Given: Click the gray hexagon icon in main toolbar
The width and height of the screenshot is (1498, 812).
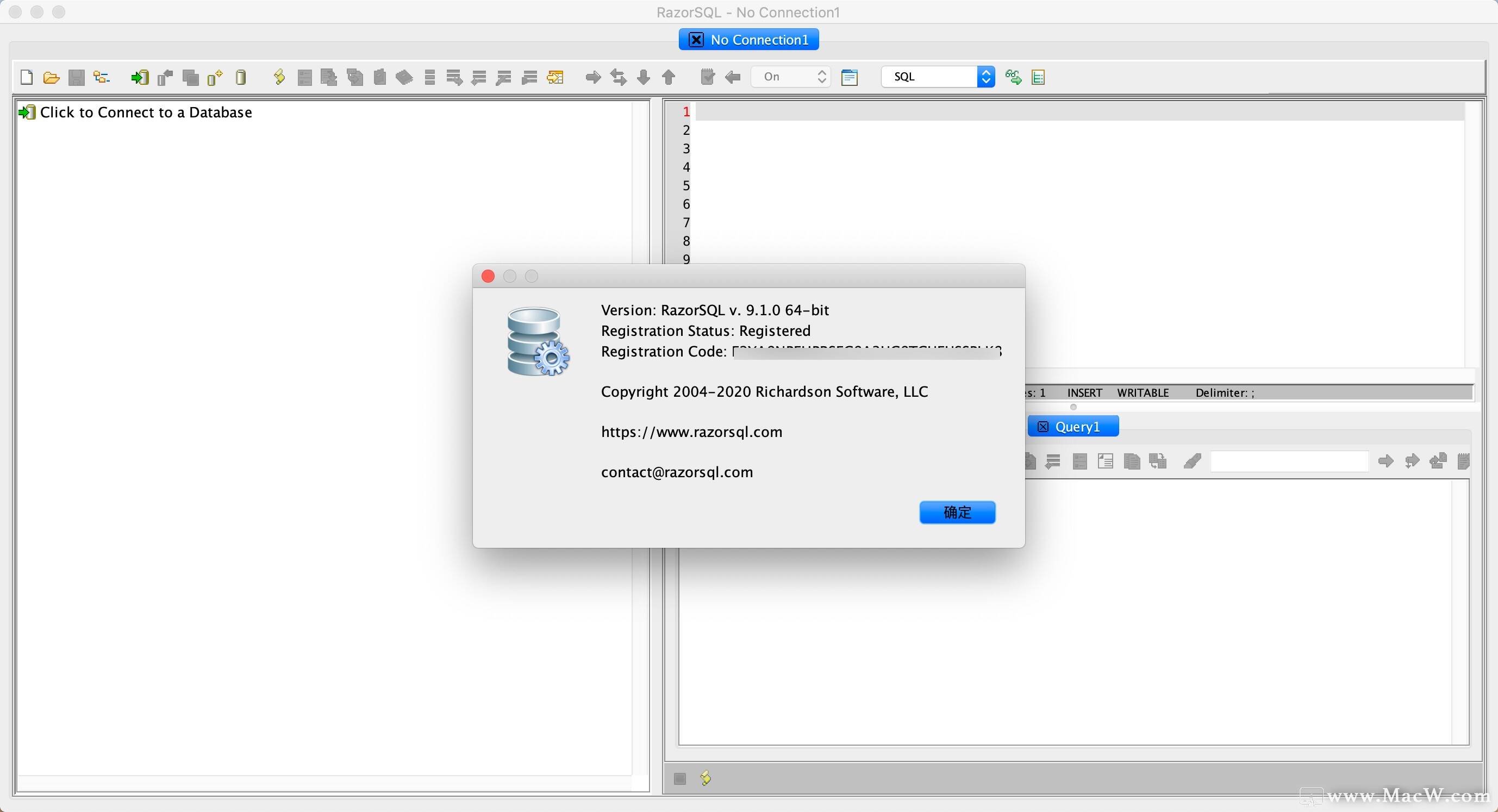Looking at the screenshot, I should pyautogui.click(x=404, y=77).
